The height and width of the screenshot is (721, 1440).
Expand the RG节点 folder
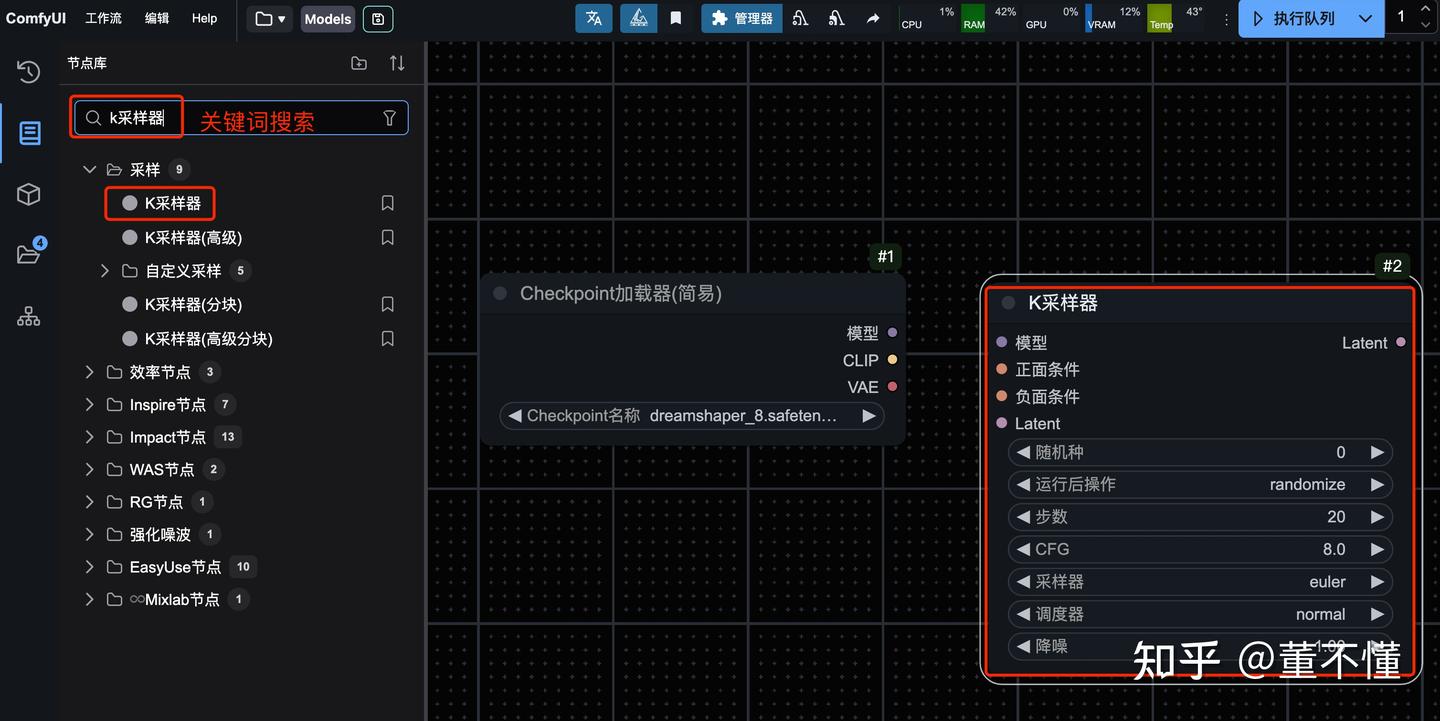(x=90, y=502)
